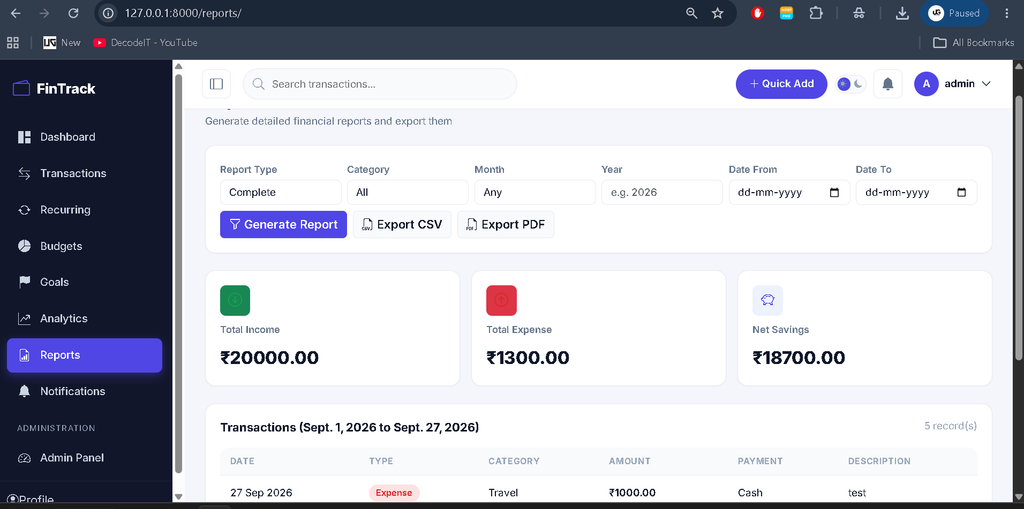Click the Generate Report button
This screenshot has width=1024, height=509.
coord(283,225)
